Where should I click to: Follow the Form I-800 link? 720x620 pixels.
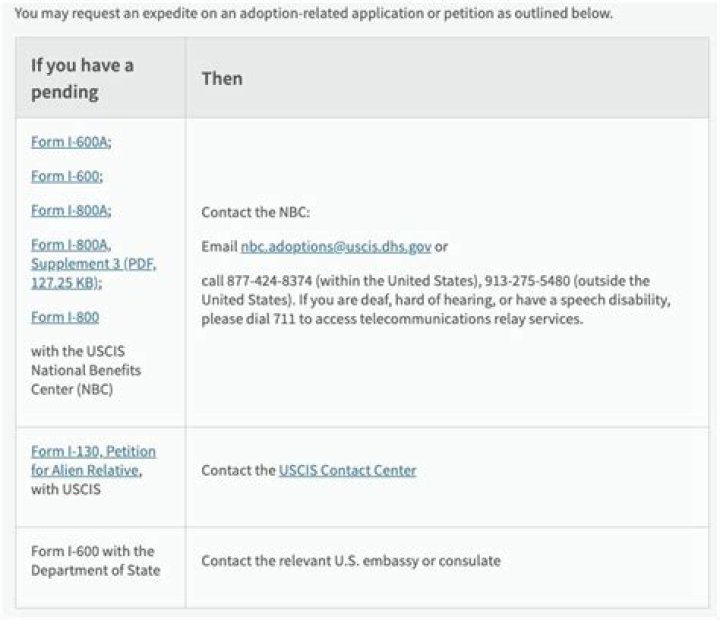[x=65, y=317]
